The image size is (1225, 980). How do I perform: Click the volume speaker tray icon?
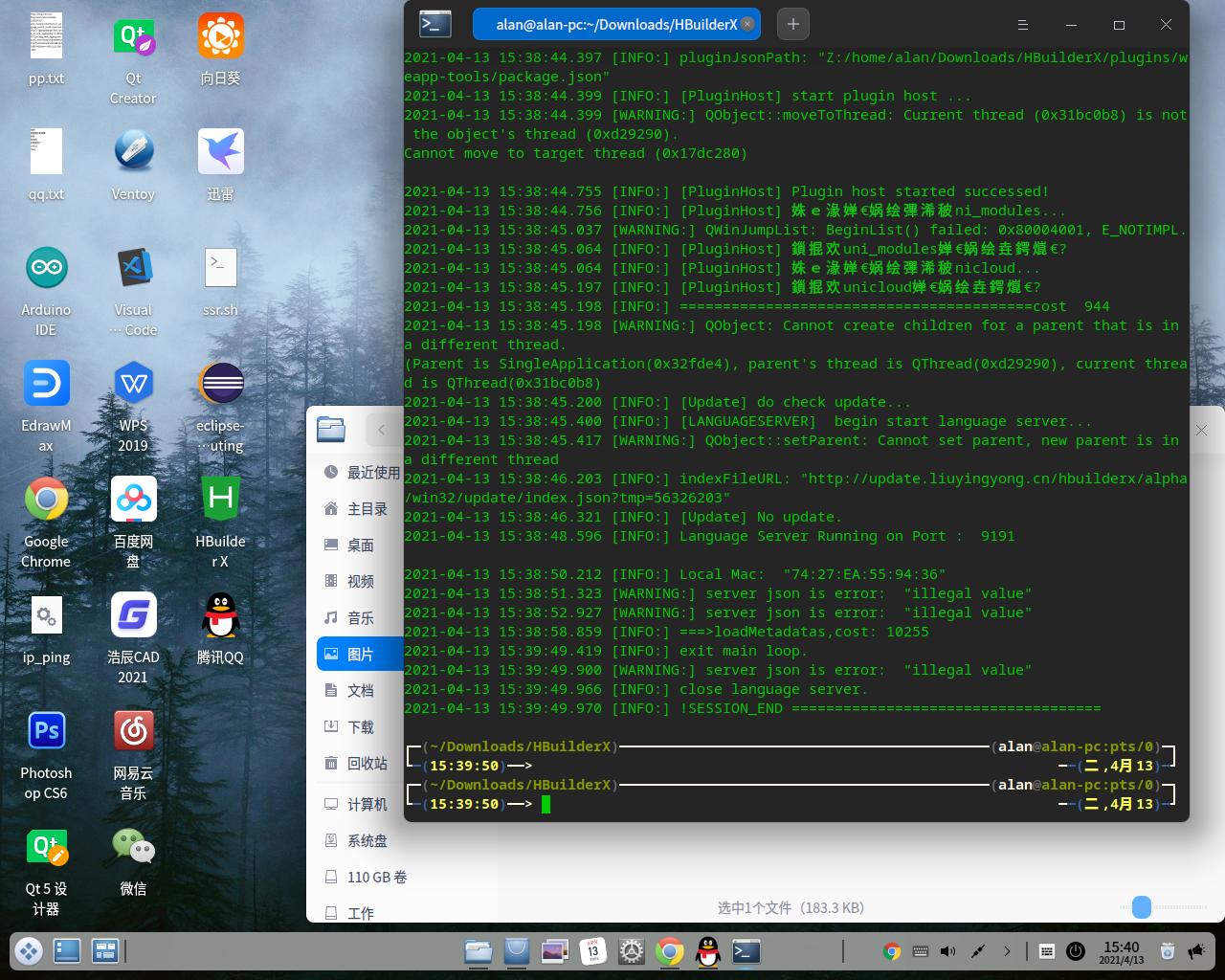coord(947,951)
